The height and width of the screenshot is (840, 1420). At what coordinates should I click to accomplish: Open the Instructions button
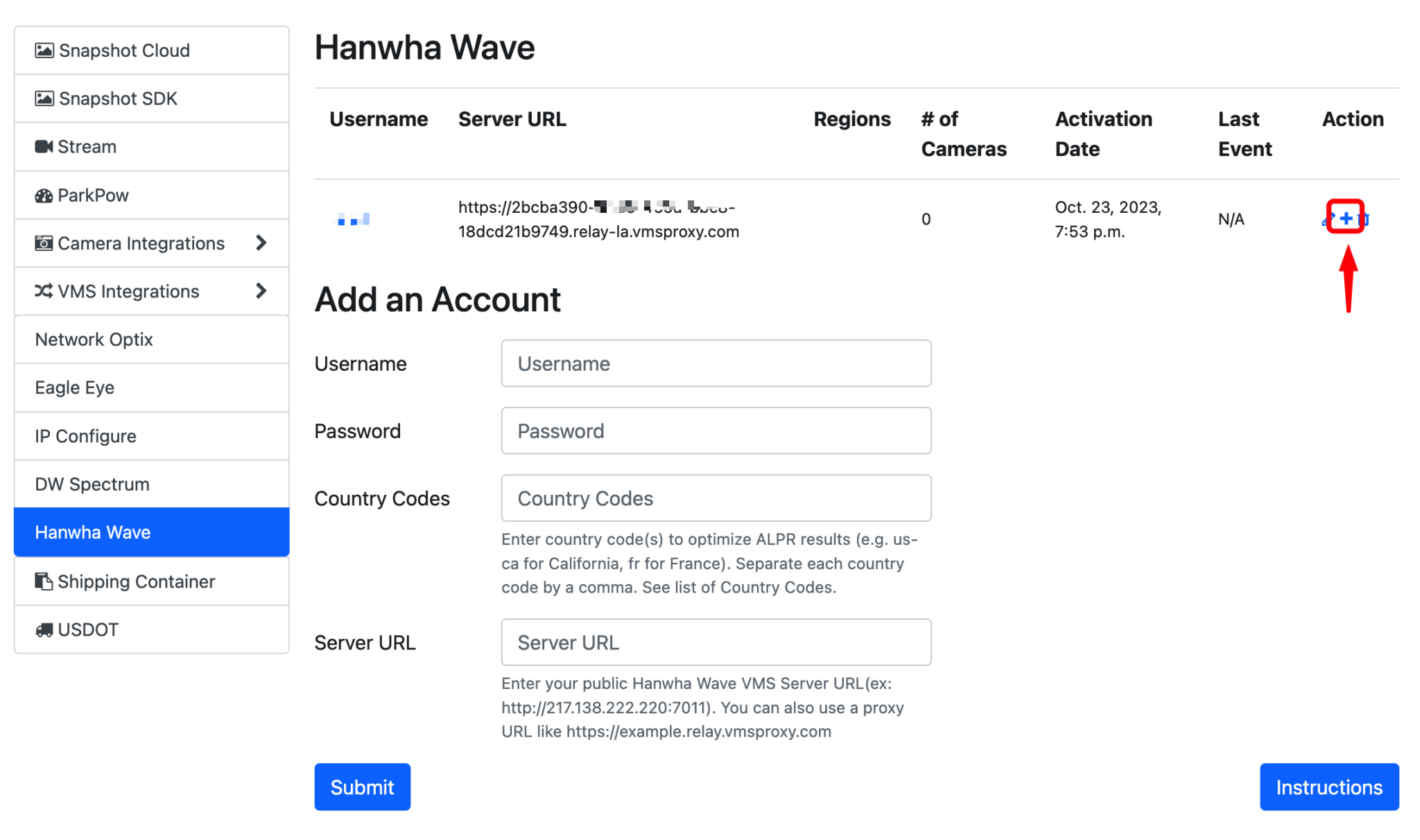1329,787
